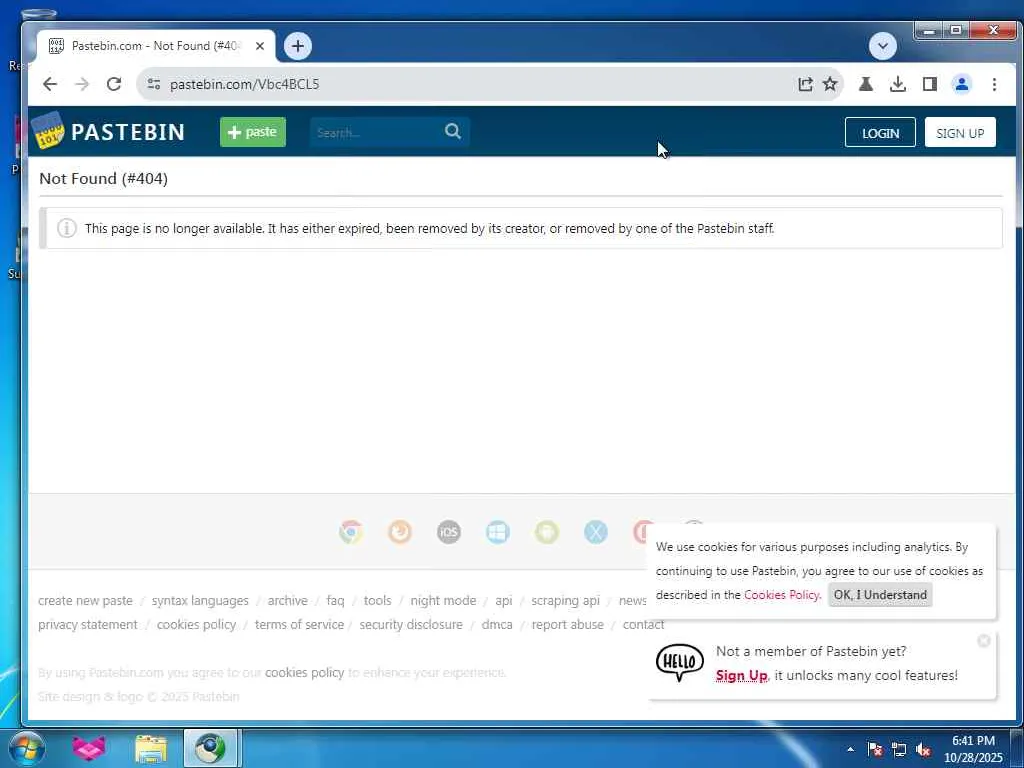The height and width of the screenshot is (768, 1024).
Task: Open a new browser tab
Action: [298, 46]
